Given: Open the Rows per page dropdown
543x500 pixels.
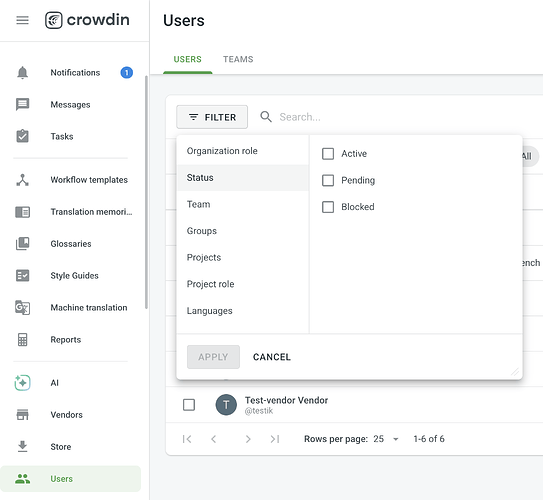Looking at the screenshot, I should [386, 439].
